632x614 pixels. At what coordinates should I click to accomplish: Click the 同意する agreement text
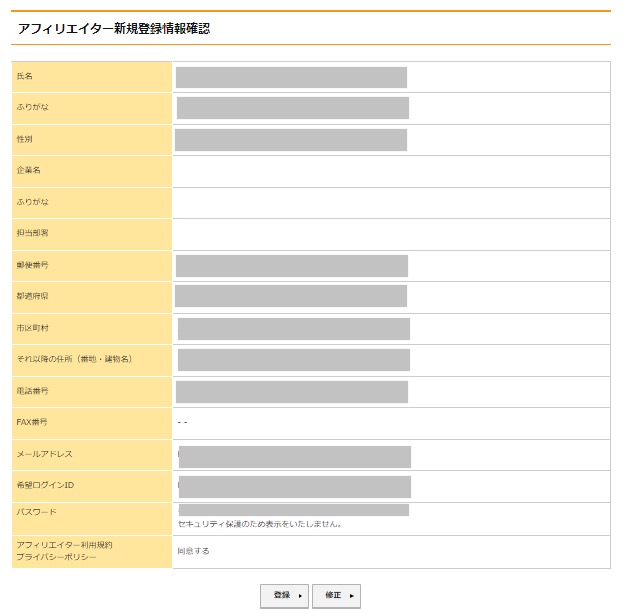[193, 551]
